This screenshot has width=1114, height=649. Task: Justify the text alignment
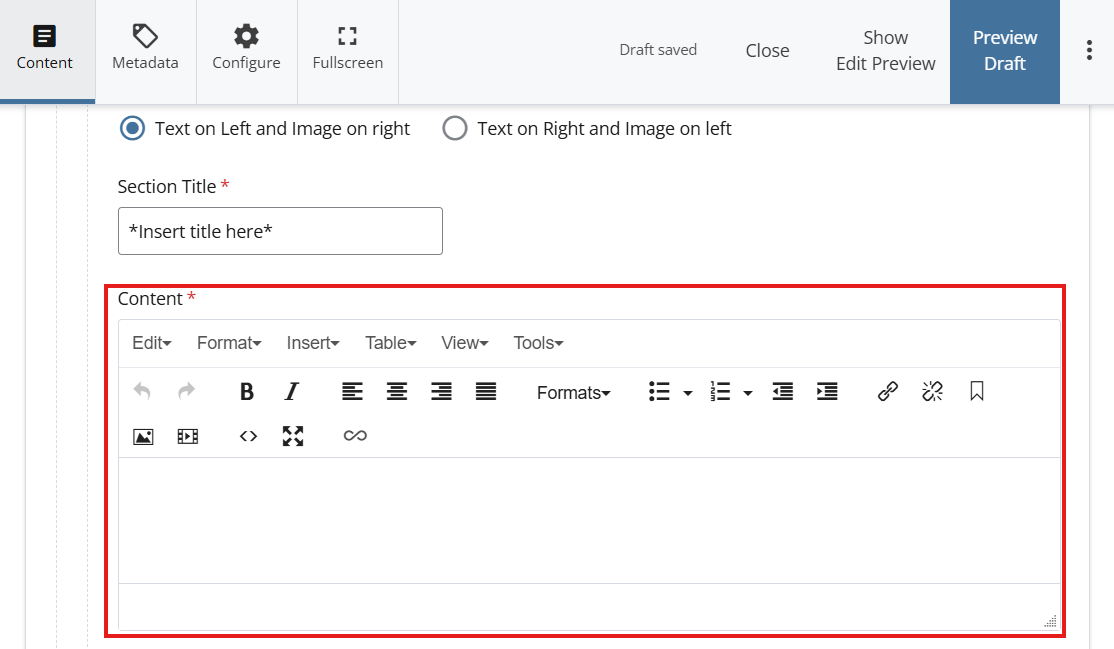(x=486, y=392)
